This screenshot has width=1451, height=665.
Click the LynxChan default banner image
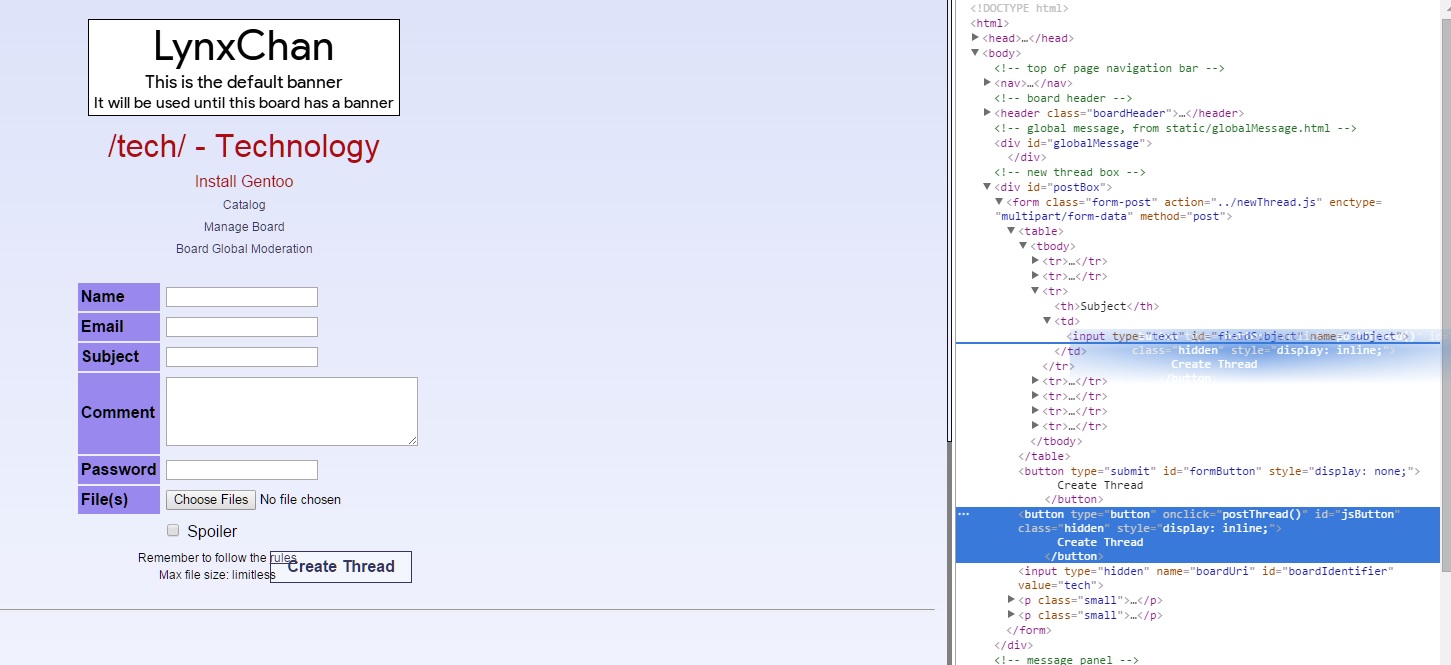click(244, 67)
